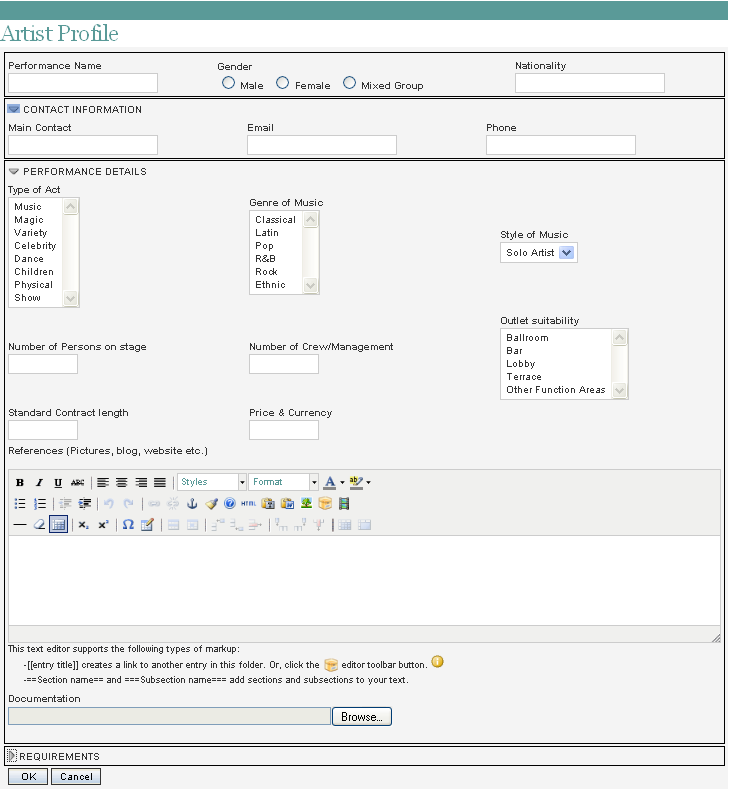Paste as plain text

tap(268, 504)
